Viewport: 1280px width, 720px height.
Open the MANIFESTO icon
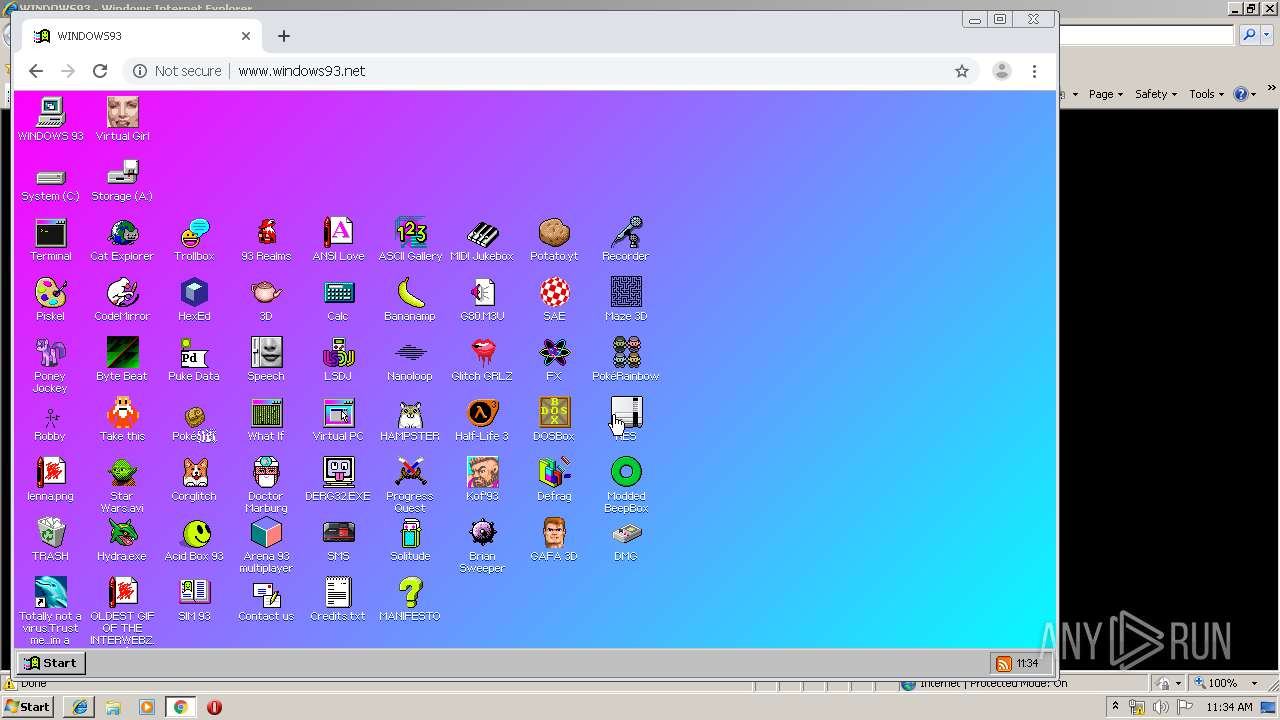410,600
